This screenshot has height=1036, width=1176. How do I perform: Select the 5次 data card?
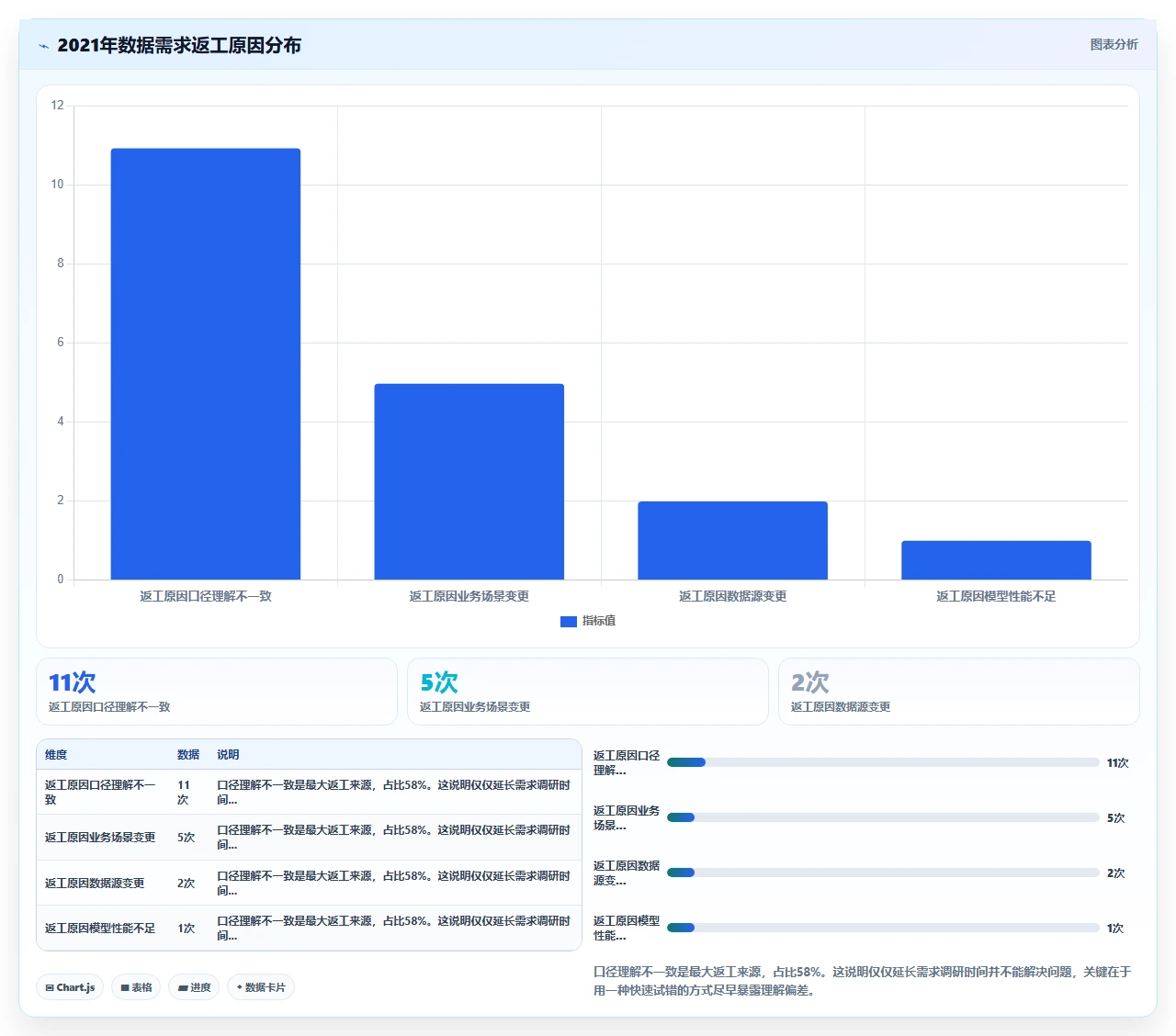588,692
